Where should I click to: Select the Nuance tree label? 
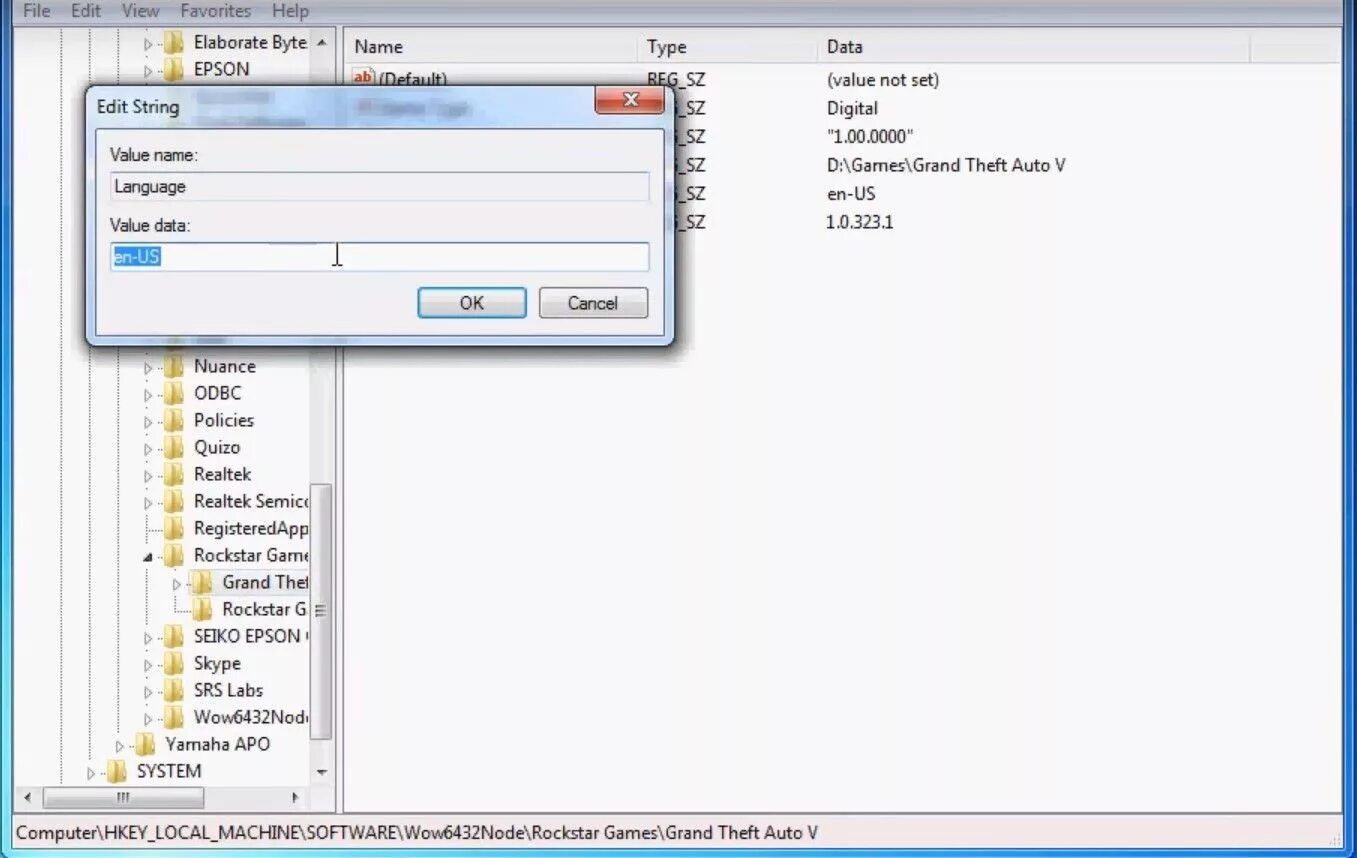(x=225, y=366)
